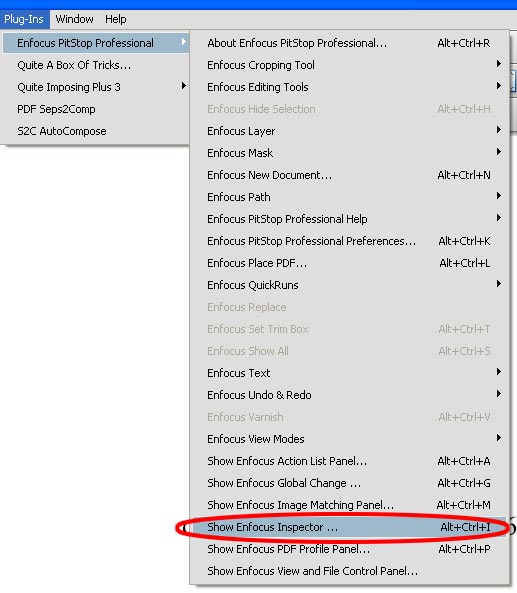Expand Quite Imposing Plus 3 submenu

96,87
